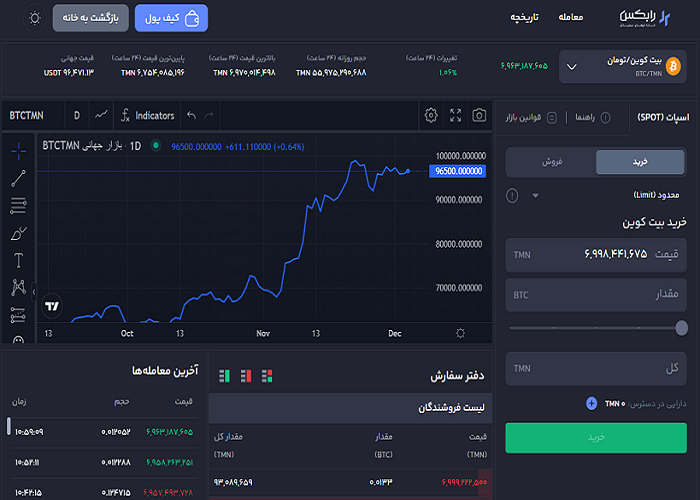Open the Indicators menu
This screenshot has height=500, width=700.
(x=146, y=116)
